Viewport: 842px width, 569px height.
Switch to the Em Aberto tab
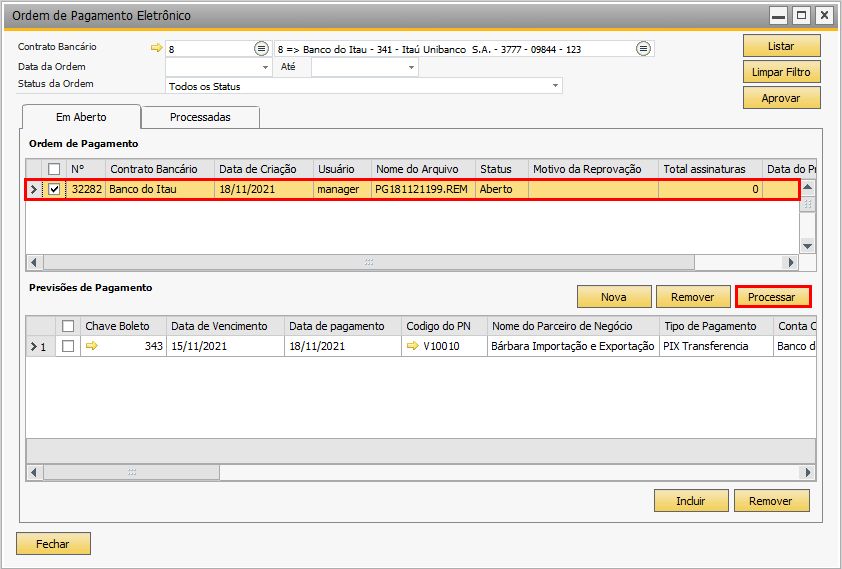[x=81, y=117]
